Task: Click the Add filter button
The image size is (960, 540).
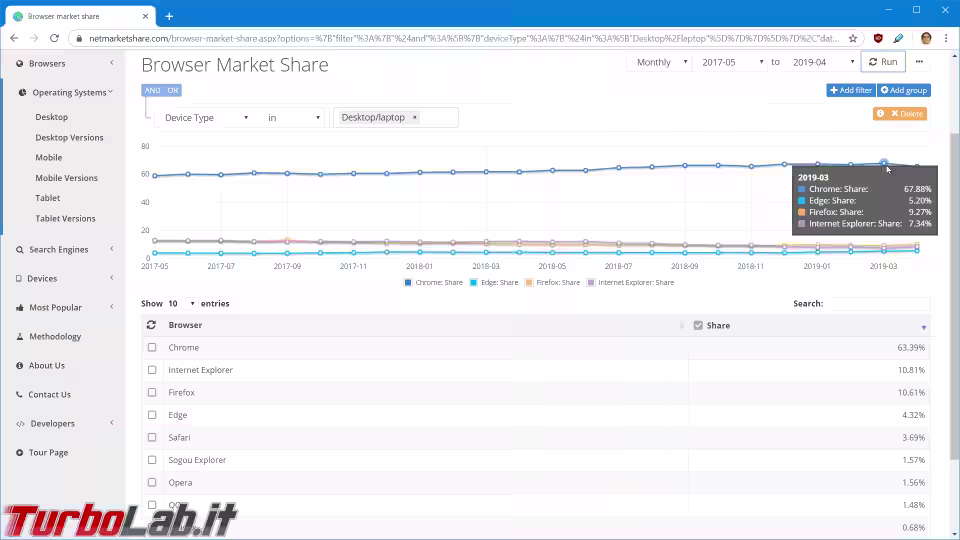Action: [850, 90]
